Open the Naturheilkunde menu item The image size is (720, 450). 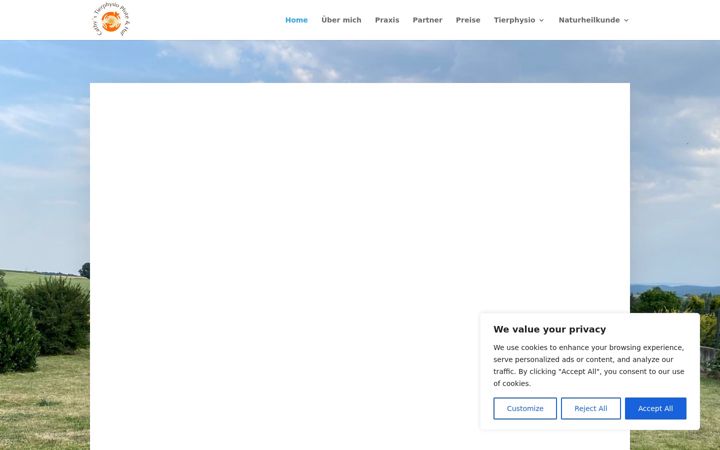point(589,20)
